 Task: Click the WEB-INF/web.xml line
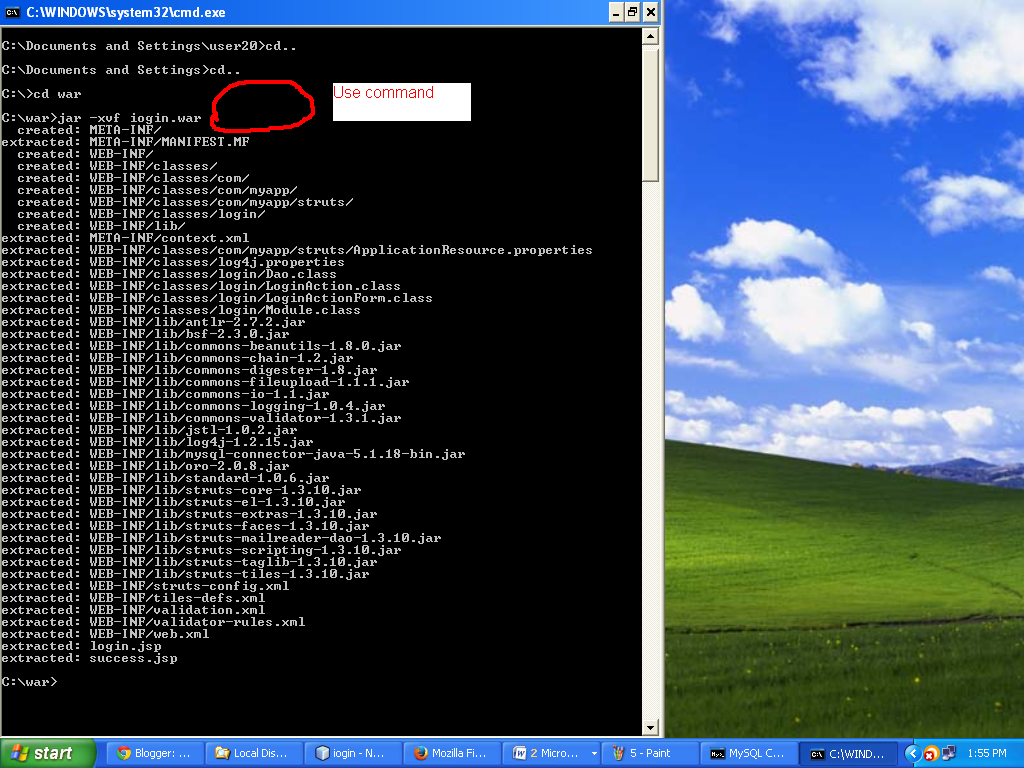point(105,634)
